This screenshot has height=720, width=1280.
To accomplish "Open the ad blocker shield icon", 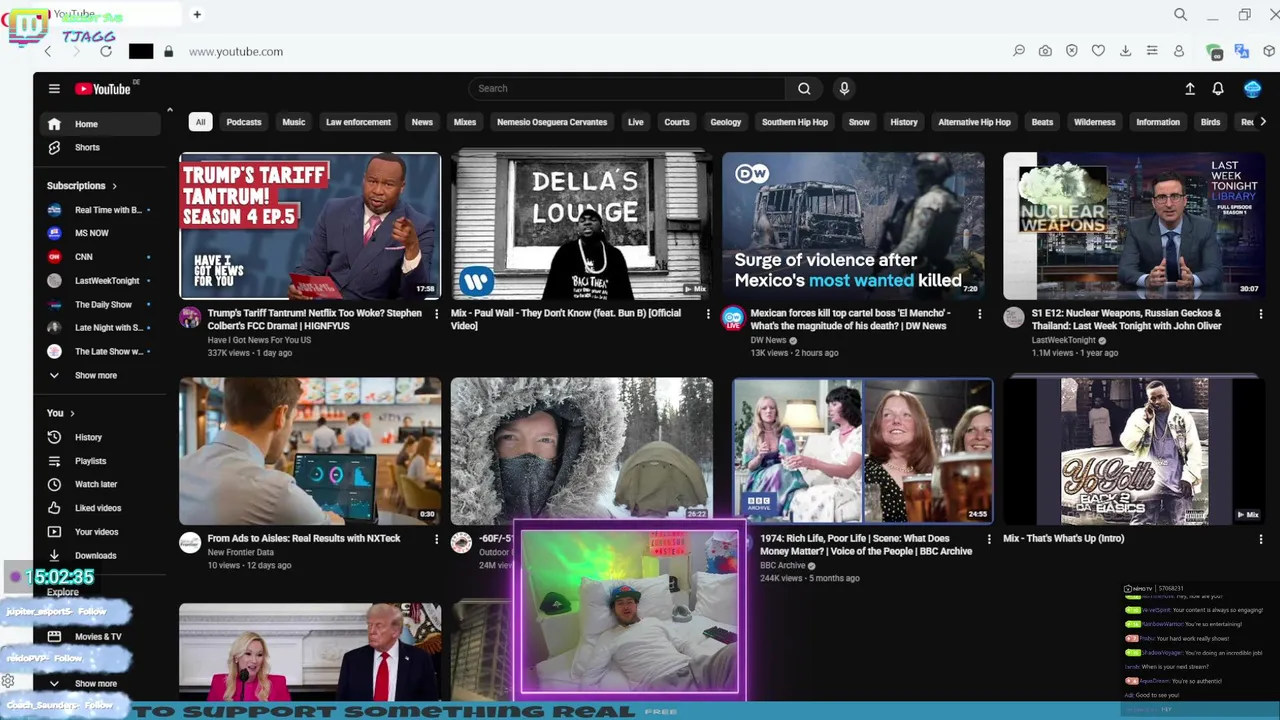I will pos(1072,51).
